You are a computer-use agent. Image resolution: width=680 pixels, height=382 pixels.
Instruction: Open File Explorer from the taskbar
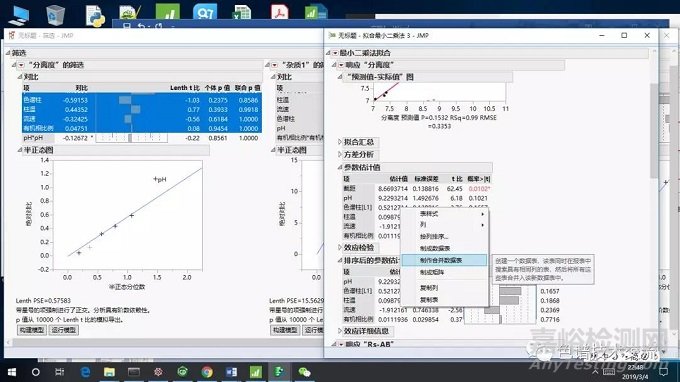(109, 372)
